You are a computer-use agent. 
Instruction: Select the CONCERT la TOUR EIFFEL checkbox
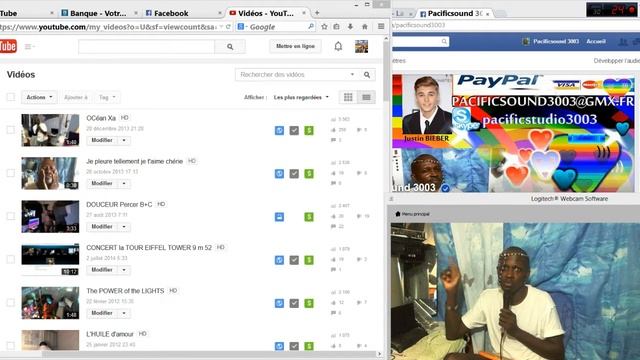(x=11, y=260)
